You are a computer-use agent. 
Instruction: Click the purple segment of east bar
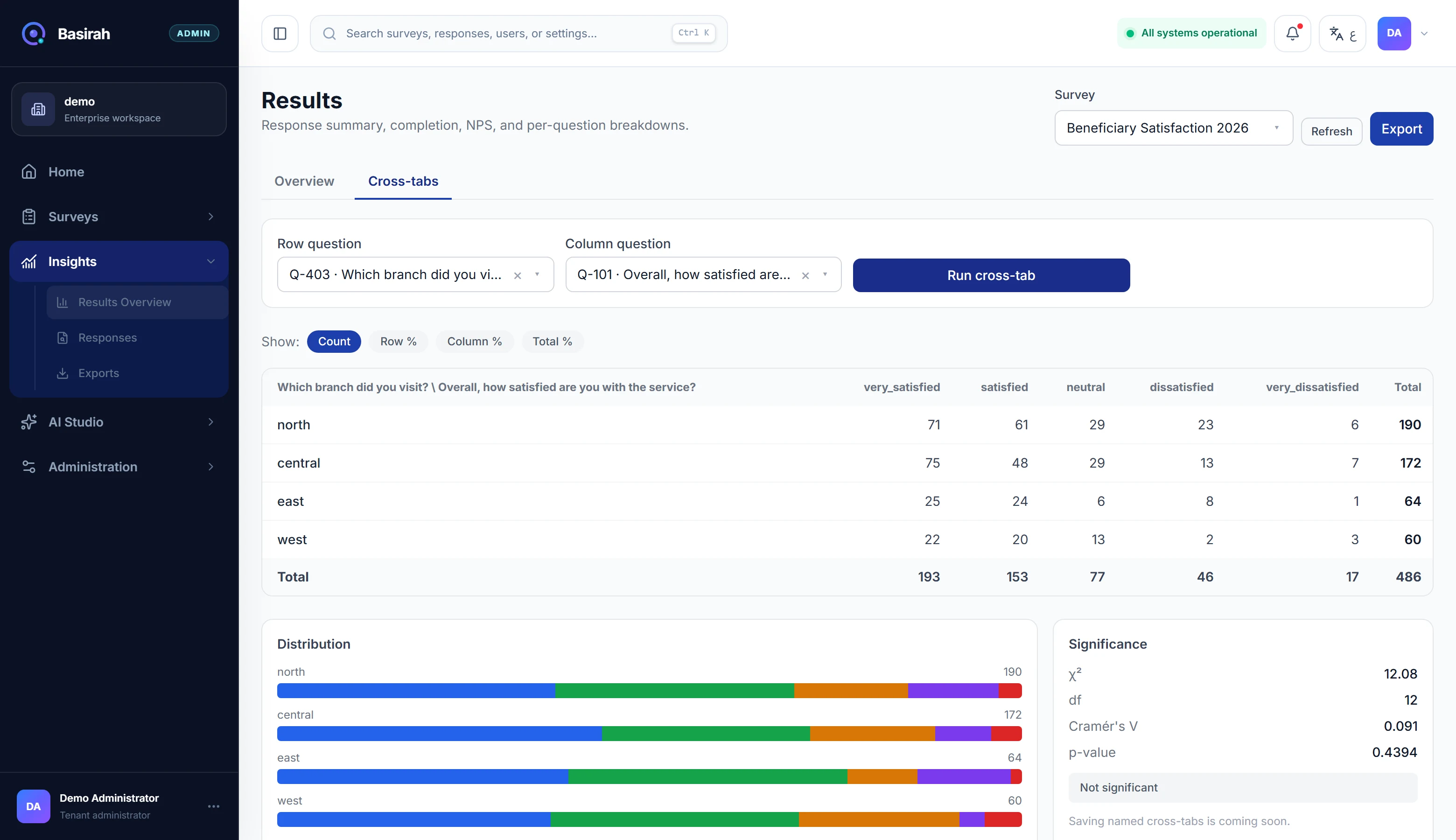click(x=964, y=777)
